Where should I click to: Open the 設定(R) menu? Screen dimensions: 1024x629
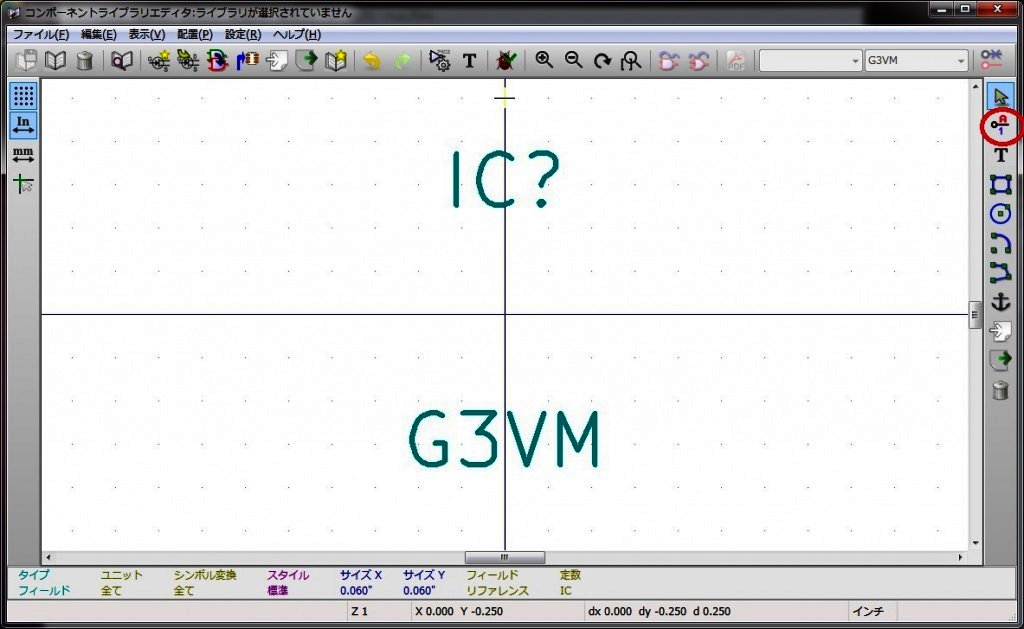pyautogui.click(x=242, y=35)
